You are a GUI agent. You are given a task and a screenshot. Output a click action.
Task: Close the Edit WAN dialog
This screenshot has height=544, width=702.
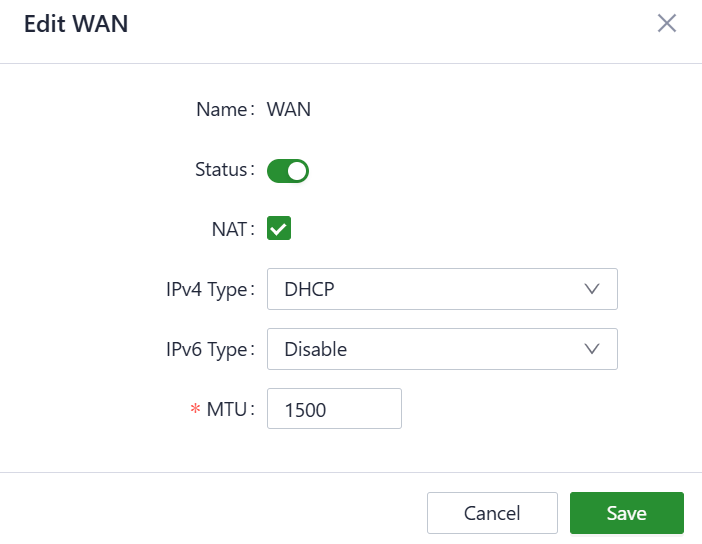click(667, 24)
